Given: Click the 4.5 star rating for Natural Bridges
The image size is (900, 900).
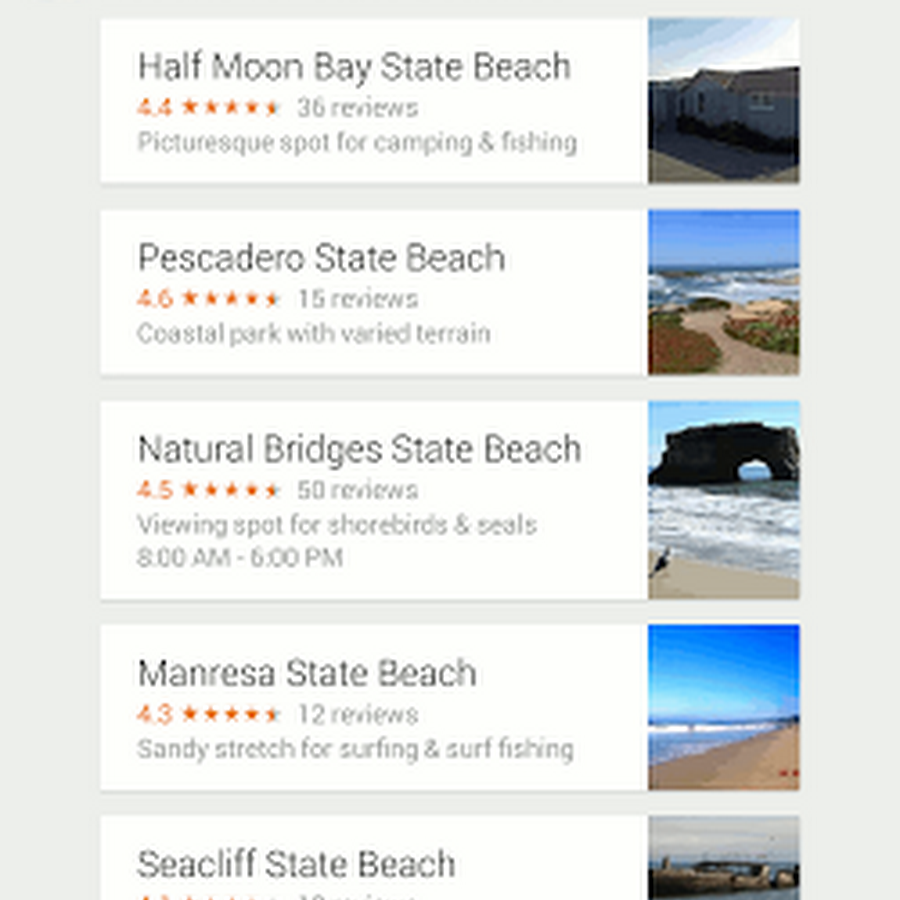Looking at the screenshot, I should pos(208,490).
